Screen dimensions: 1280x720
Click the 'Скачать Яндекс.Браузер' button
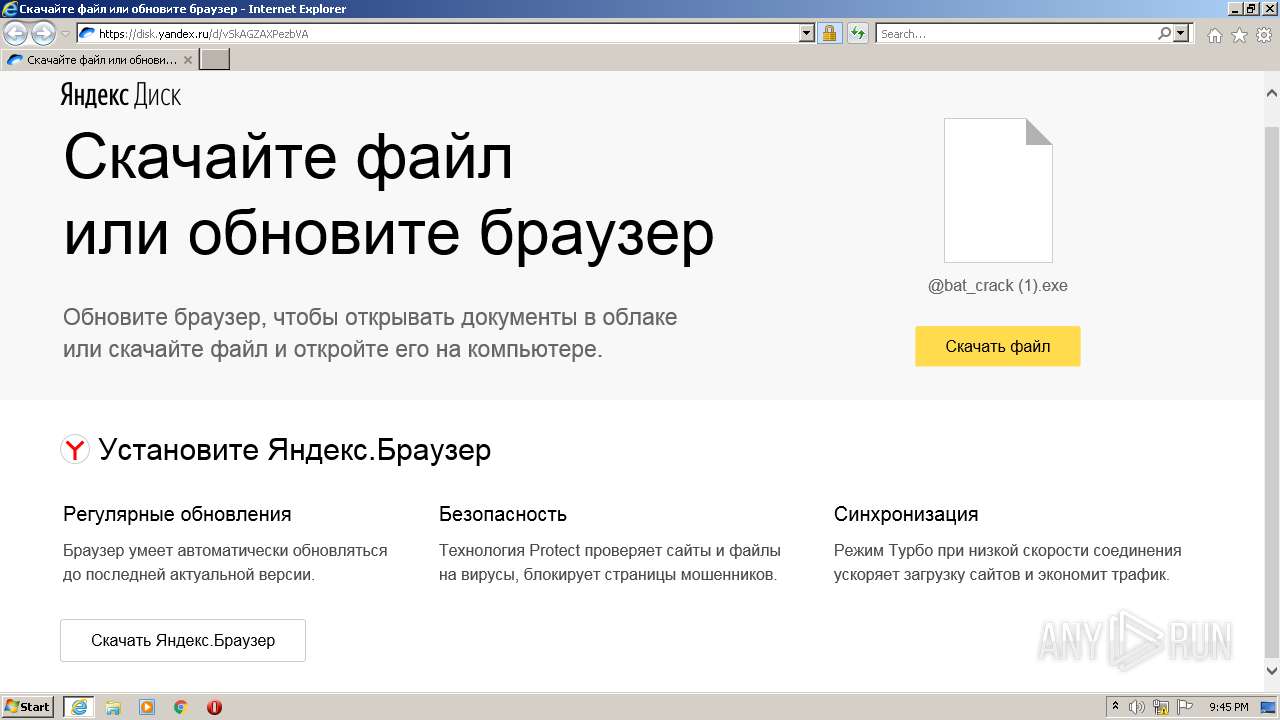coord(183,640)
